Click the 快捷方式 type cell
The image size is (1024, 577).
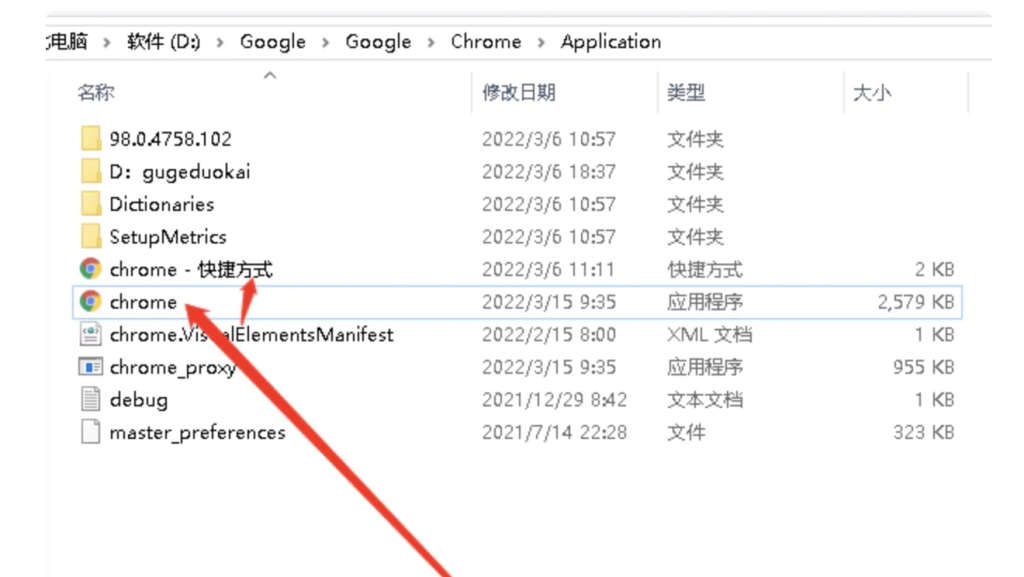click(x=705, y=270)
